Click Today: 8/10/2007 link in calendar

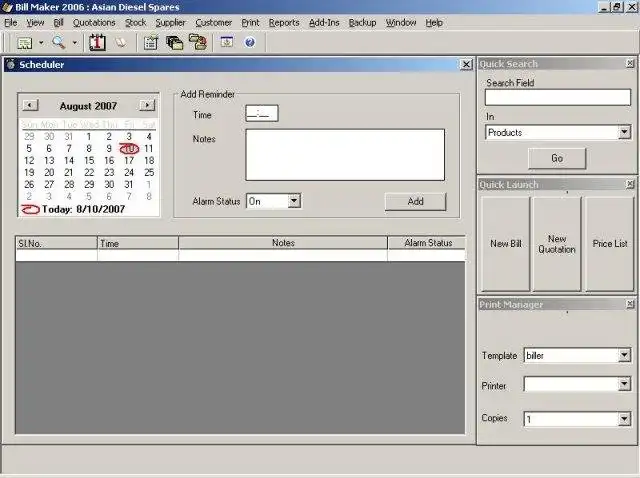83,209
